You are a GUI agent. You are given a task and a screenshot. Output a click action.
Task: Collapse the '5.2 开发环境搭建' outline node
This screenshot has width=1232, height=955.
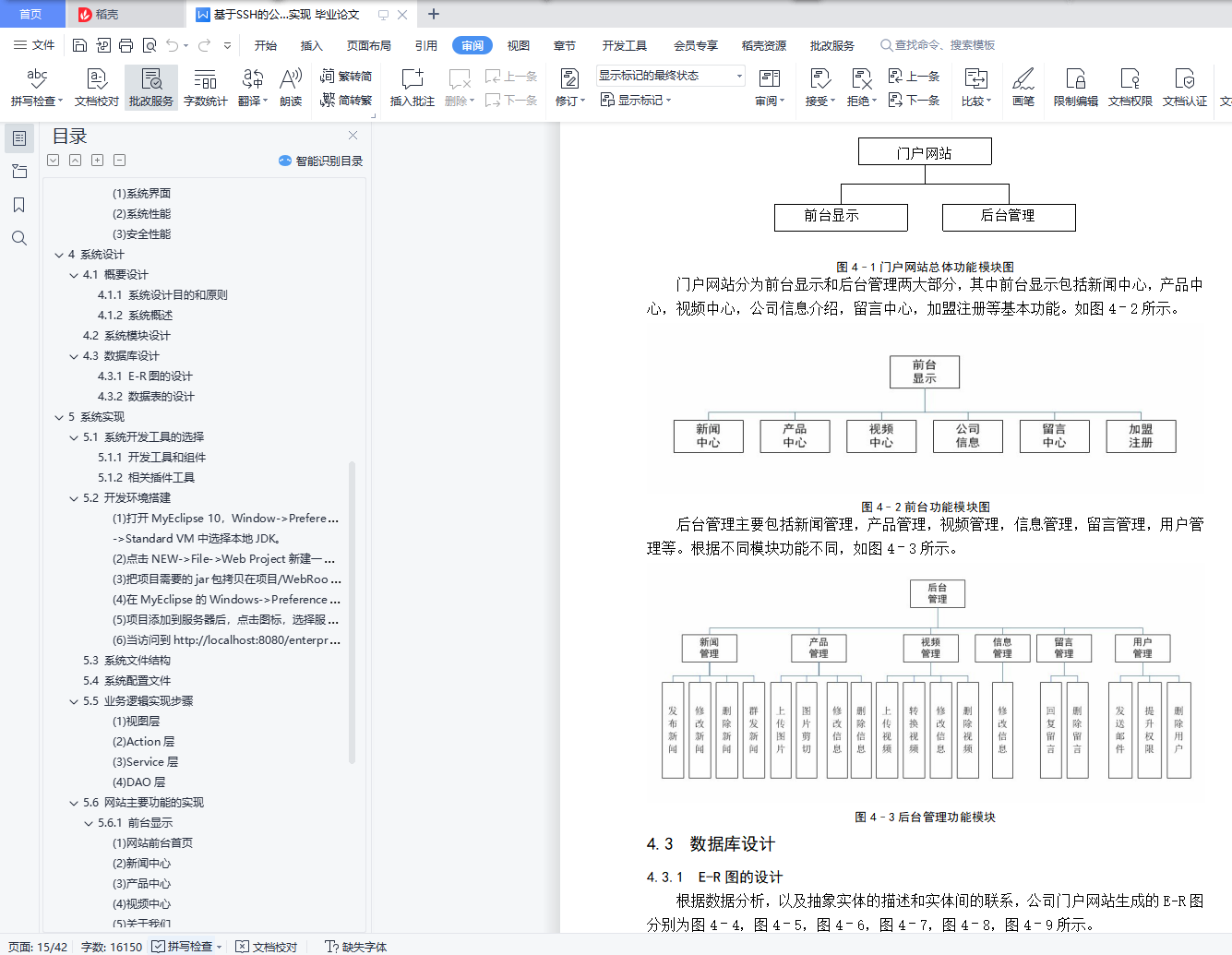74,498
